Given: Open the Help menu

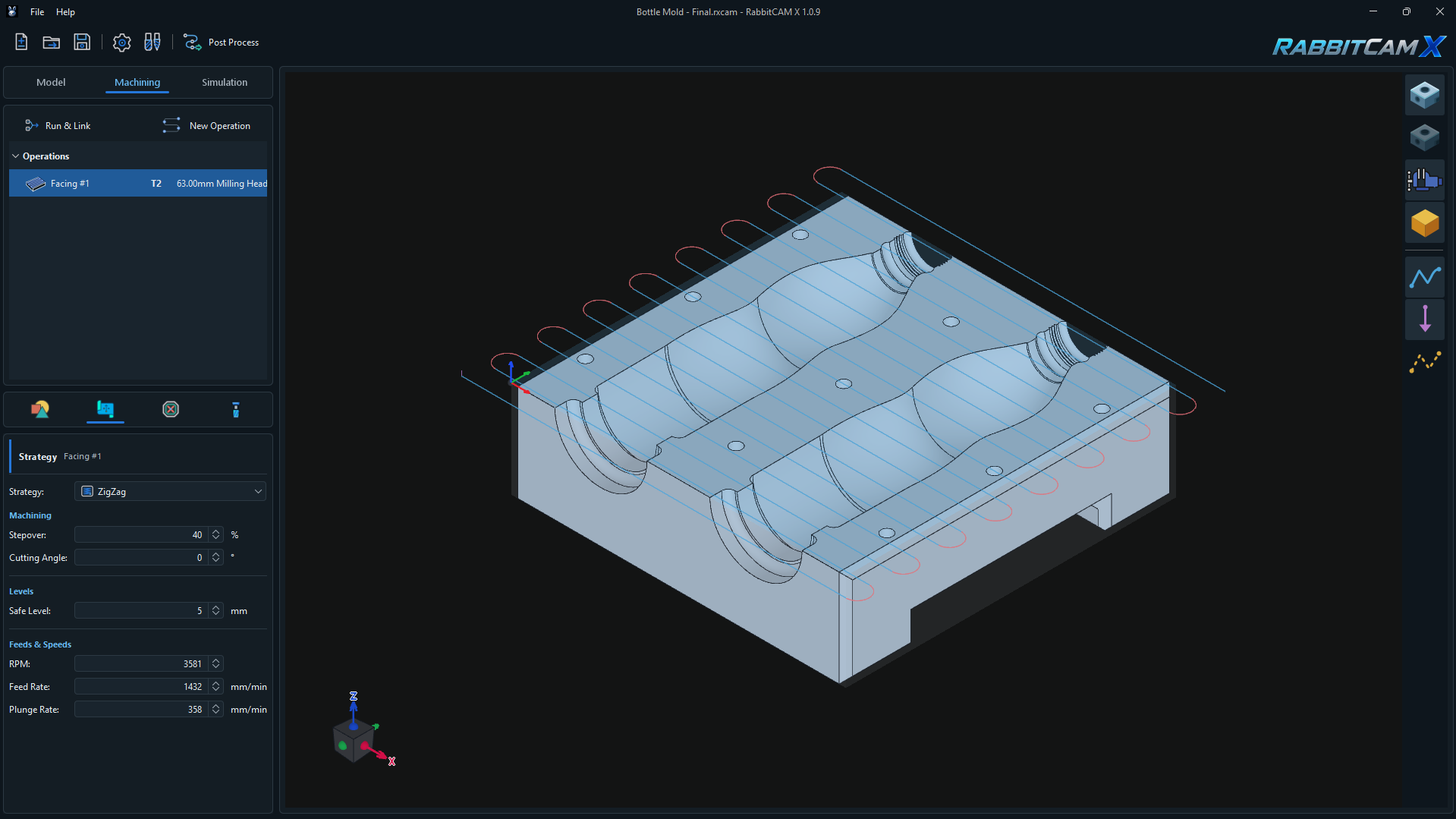Looking at the screenshot, I should click(65, 12).
